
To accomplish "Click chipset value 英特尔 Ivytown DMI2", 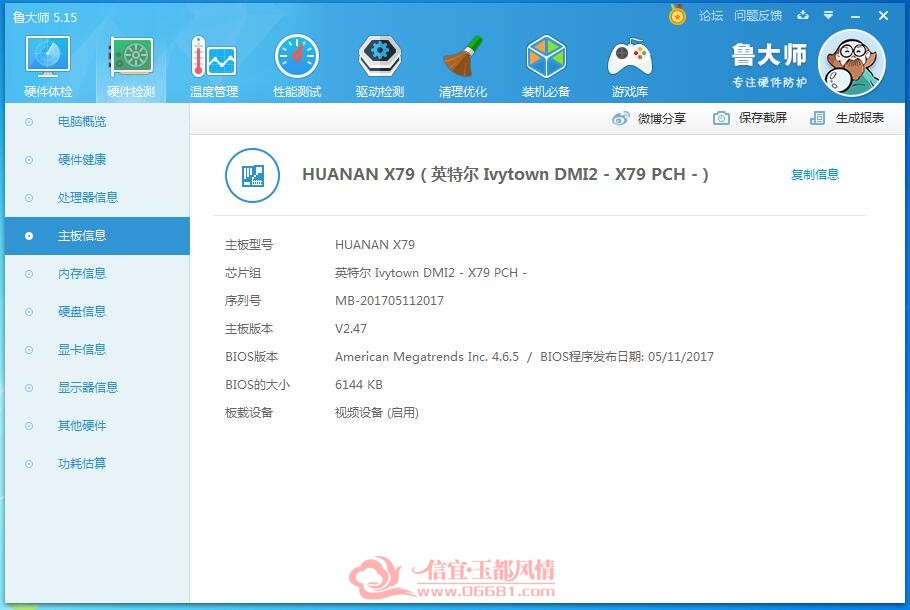I will coord(431,273).
